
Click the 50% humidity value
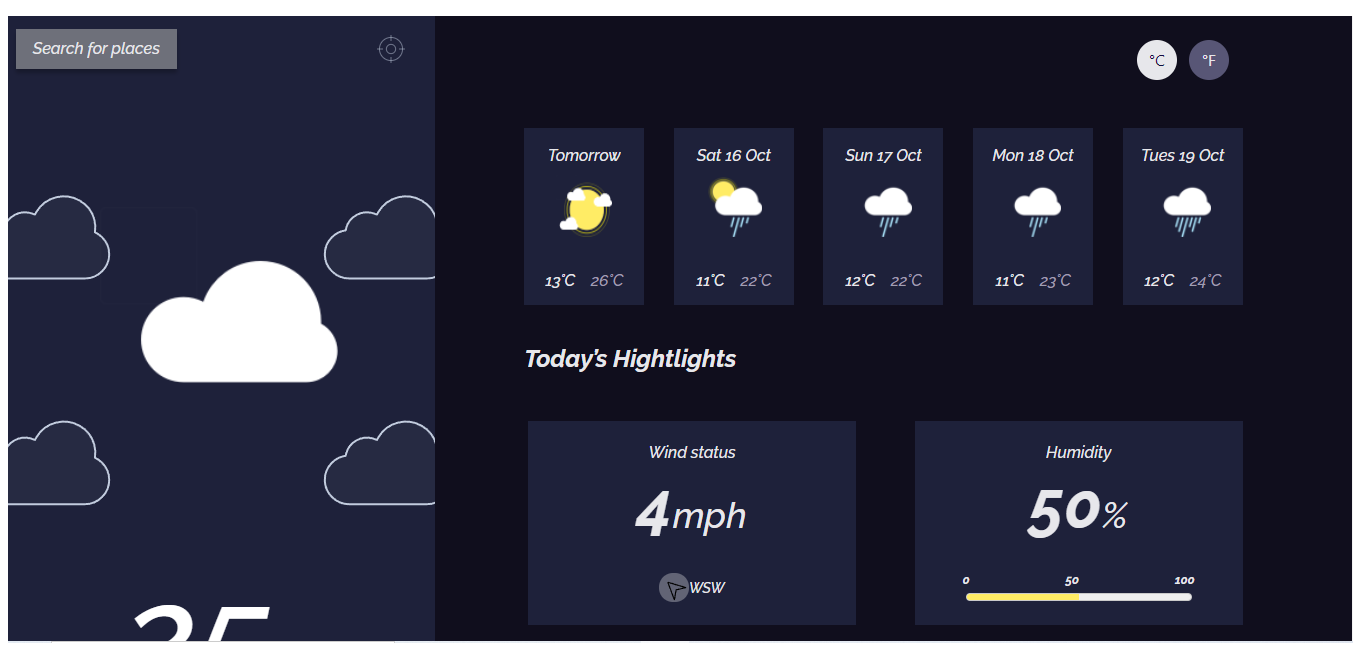click(1078, 513)
